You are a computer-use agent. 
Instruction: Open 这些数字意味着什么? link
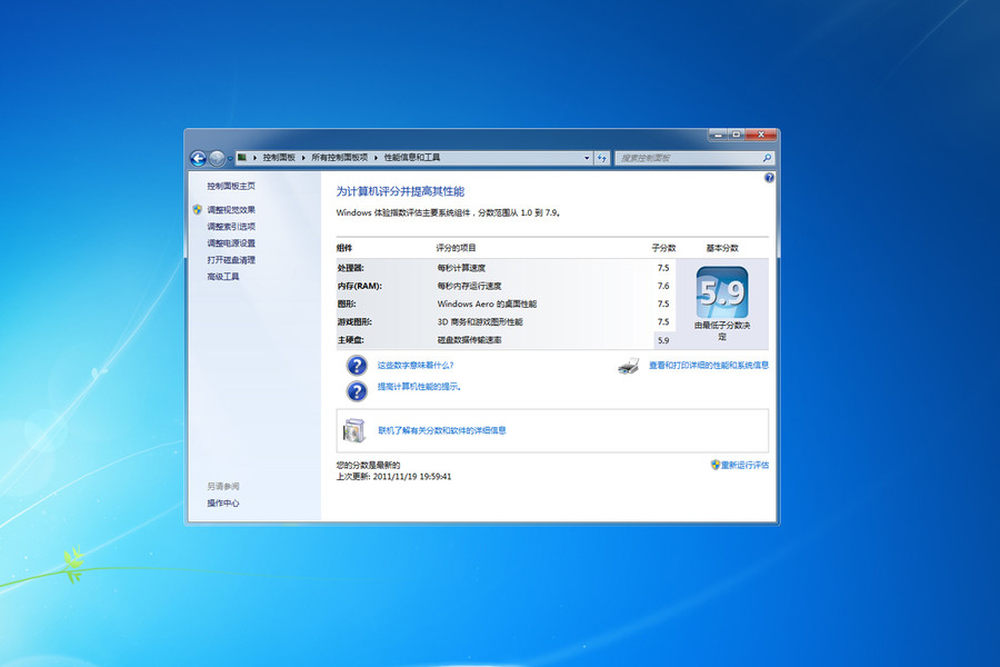coord(415,365)
